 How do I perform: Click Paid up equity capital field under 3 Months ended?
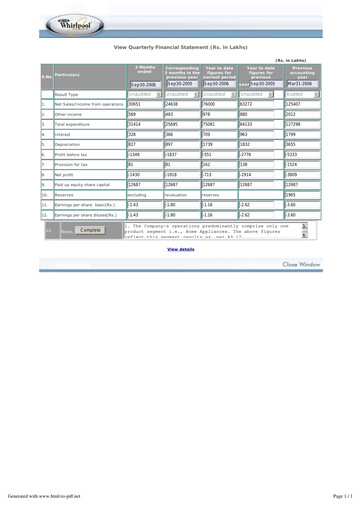[x=145, y=185]
